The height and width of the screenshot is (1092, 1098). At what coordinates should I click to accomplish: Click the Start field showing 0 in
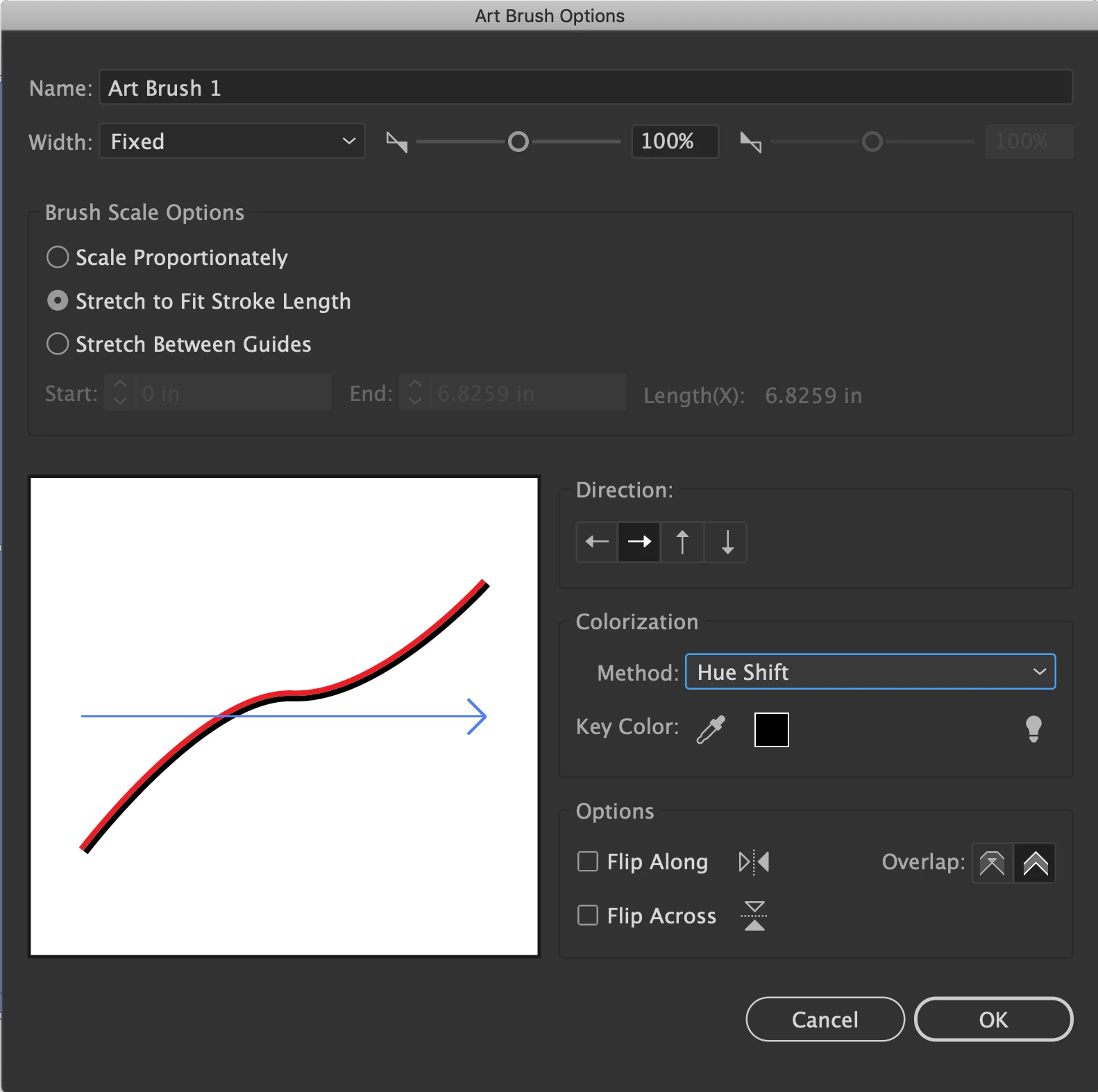tap(233, 393)
